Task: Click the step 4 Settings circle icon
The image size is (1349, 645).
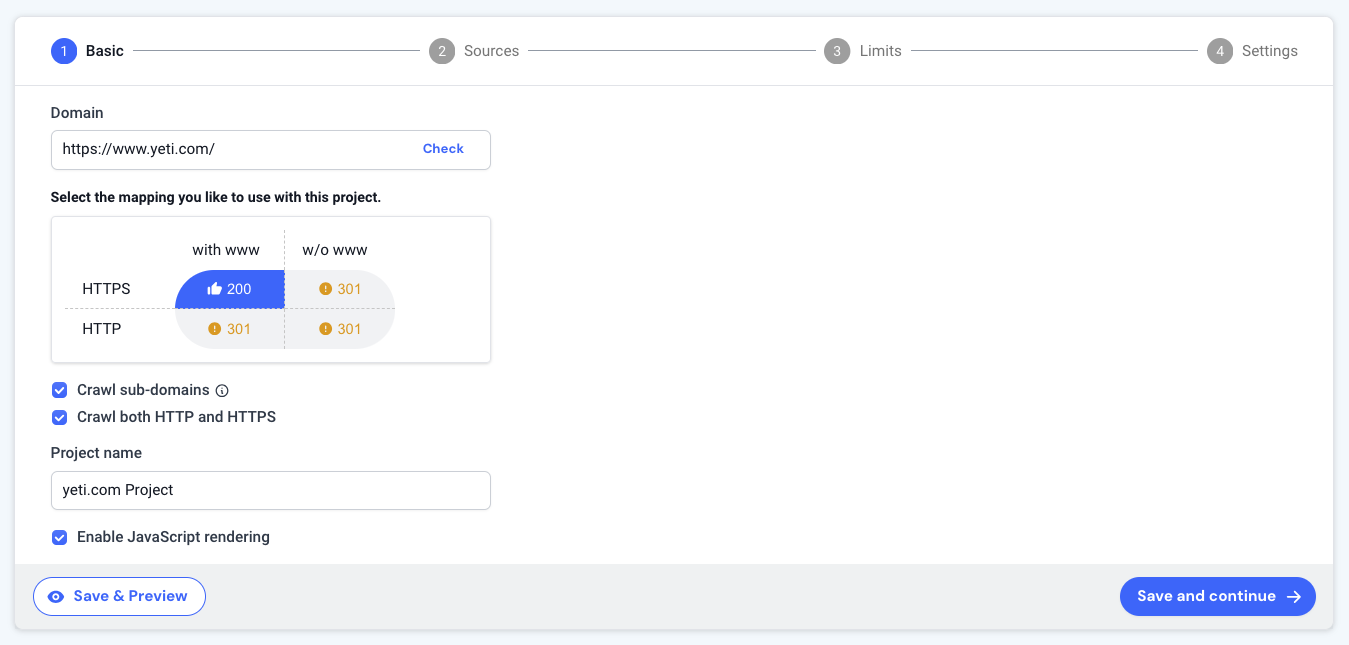Action: (x=1219, y=50)
